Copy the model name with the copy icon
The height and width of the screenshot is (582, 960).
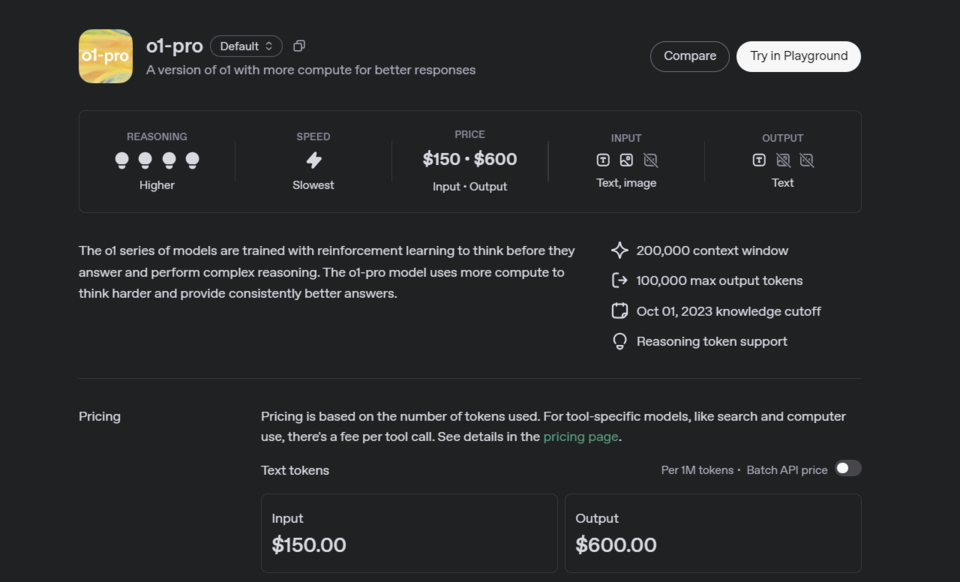pos(299,46)
